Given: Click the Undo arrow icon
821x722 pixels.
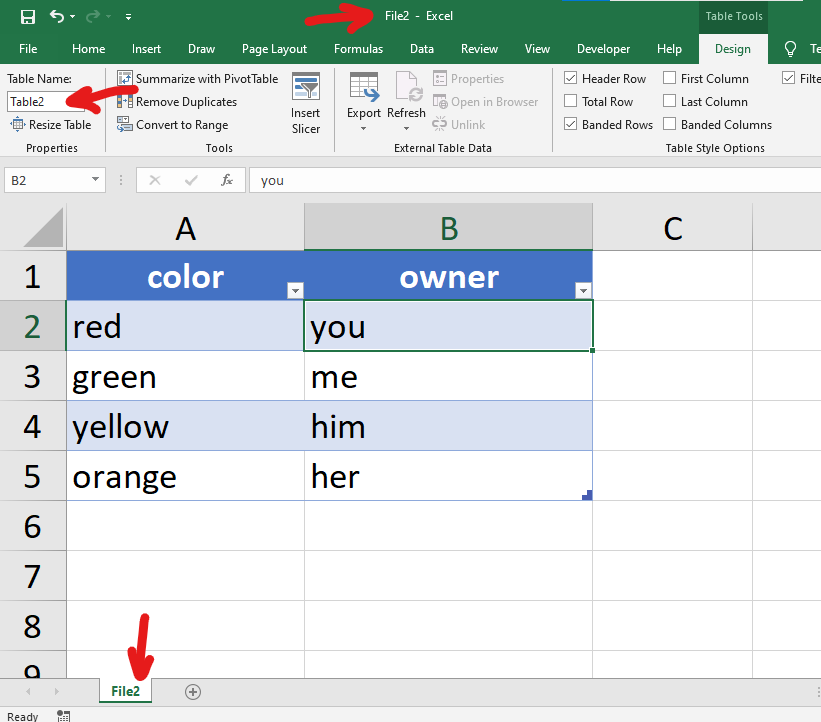Looking at the screenshot, I should 57,17.
